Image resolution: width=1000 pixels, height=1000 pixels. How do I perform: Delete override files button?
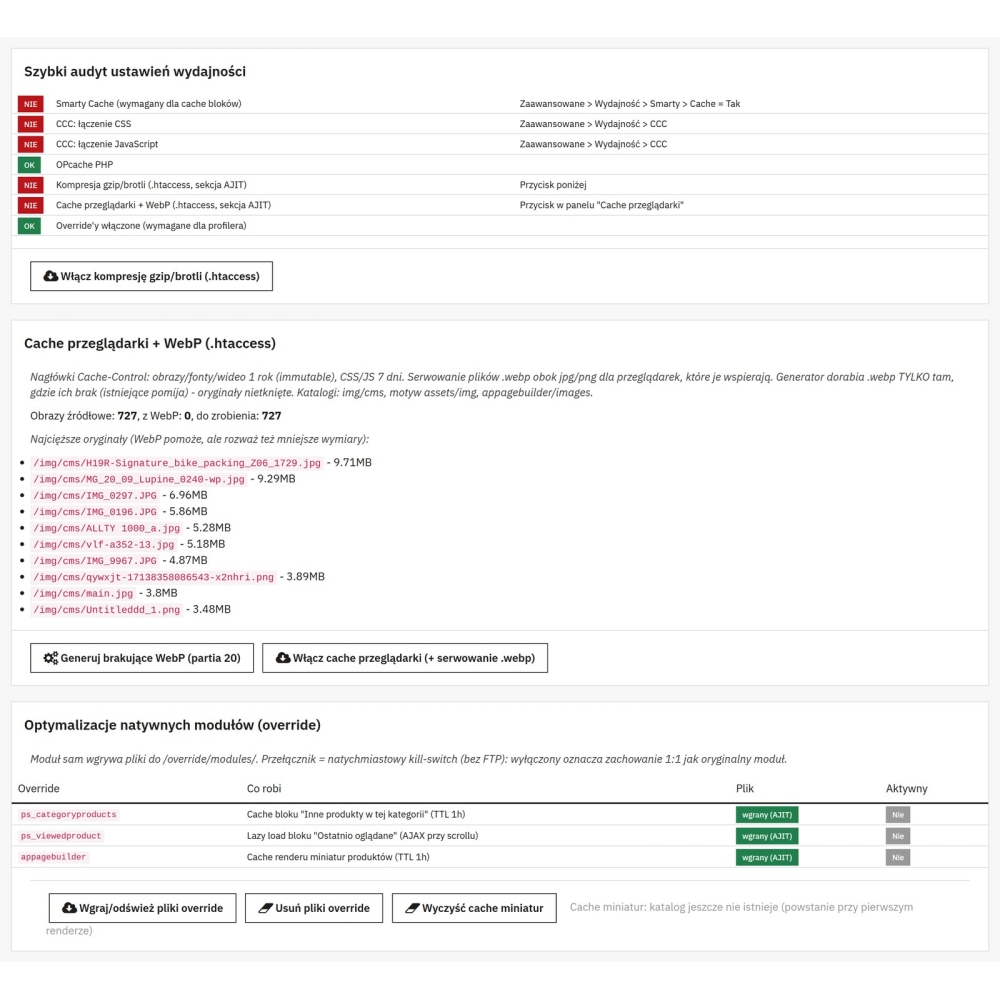click(x=314, y=908)
